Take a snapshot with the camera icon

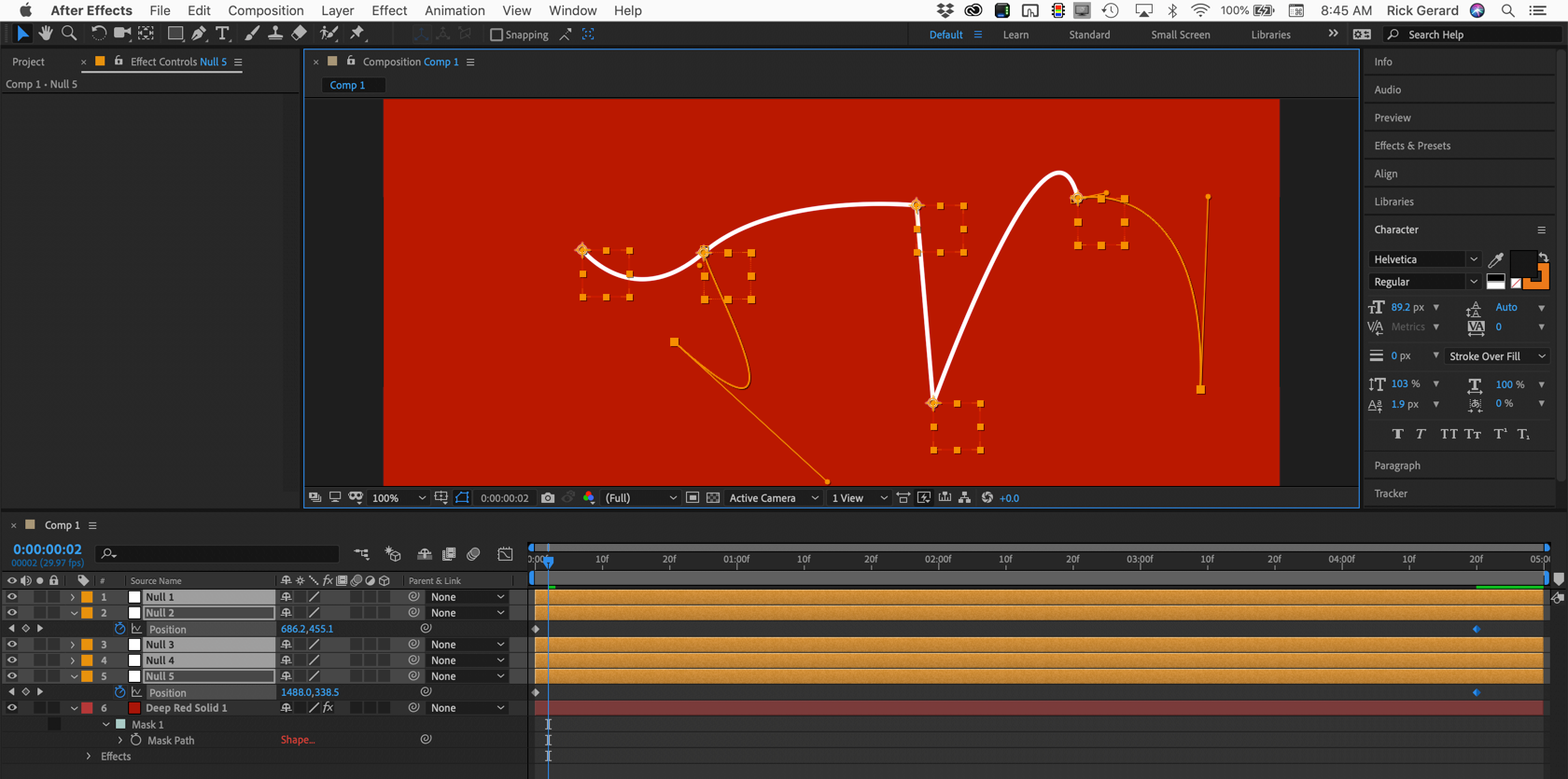tap(548, 498)
